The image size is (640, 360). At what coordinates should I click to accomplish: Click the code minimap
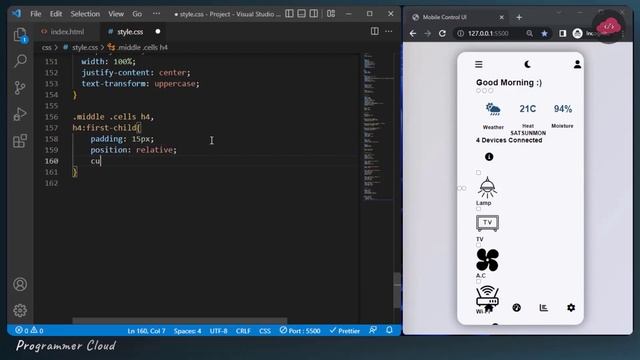pos(378,127)
